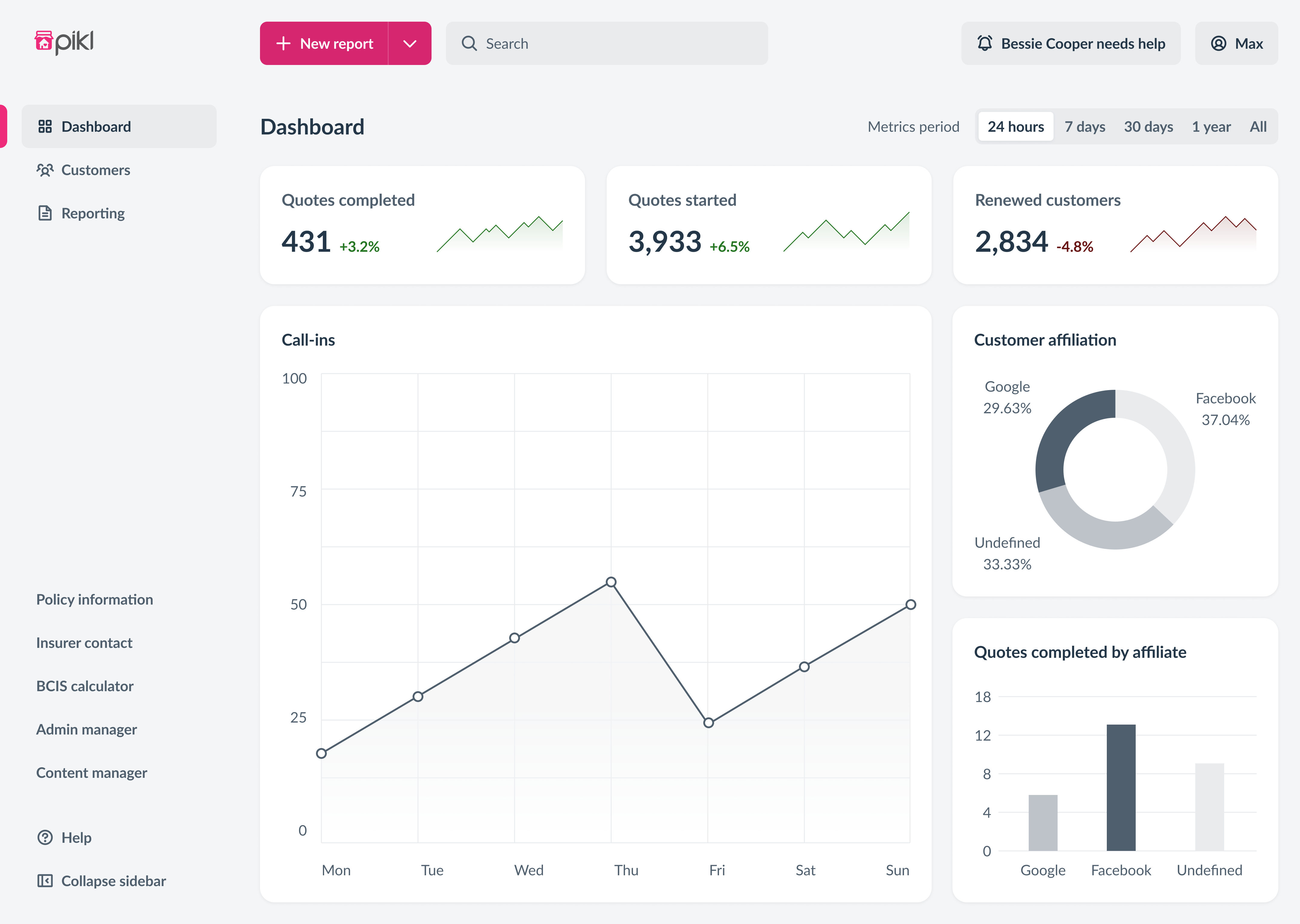Switch metrics period to 30 days
The image size is (1300, 924).
click(x=1148, y=127)
